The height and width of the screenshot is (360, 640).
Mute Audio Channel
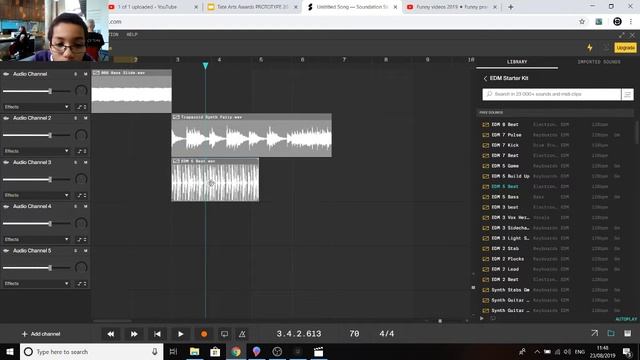click(x=85, y=74)
